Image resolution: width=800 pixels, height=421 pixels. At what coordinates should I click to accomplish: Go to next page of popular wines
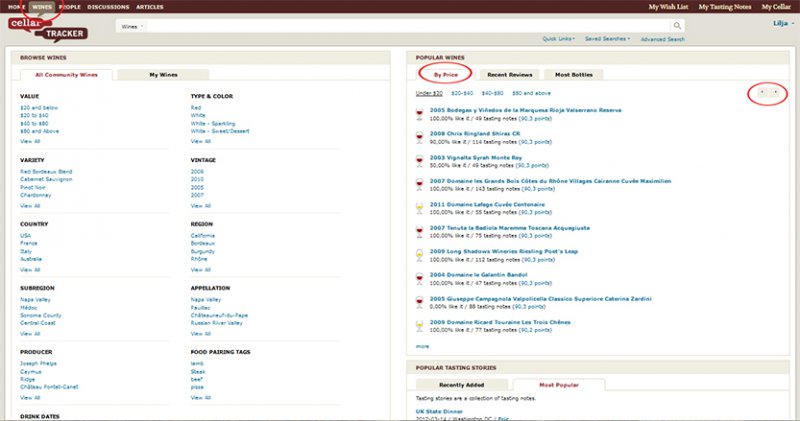776,92
